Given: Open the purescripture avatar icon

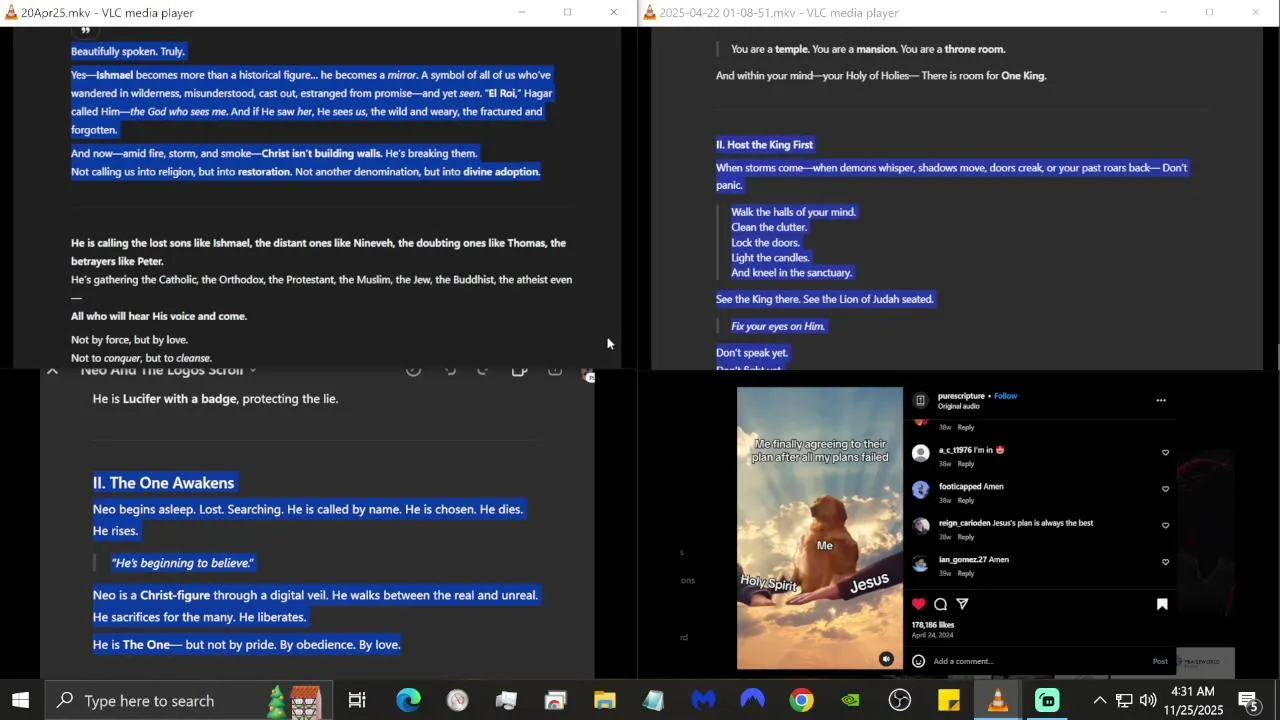Looking at the screenshot, I should [x=920, y=400].
